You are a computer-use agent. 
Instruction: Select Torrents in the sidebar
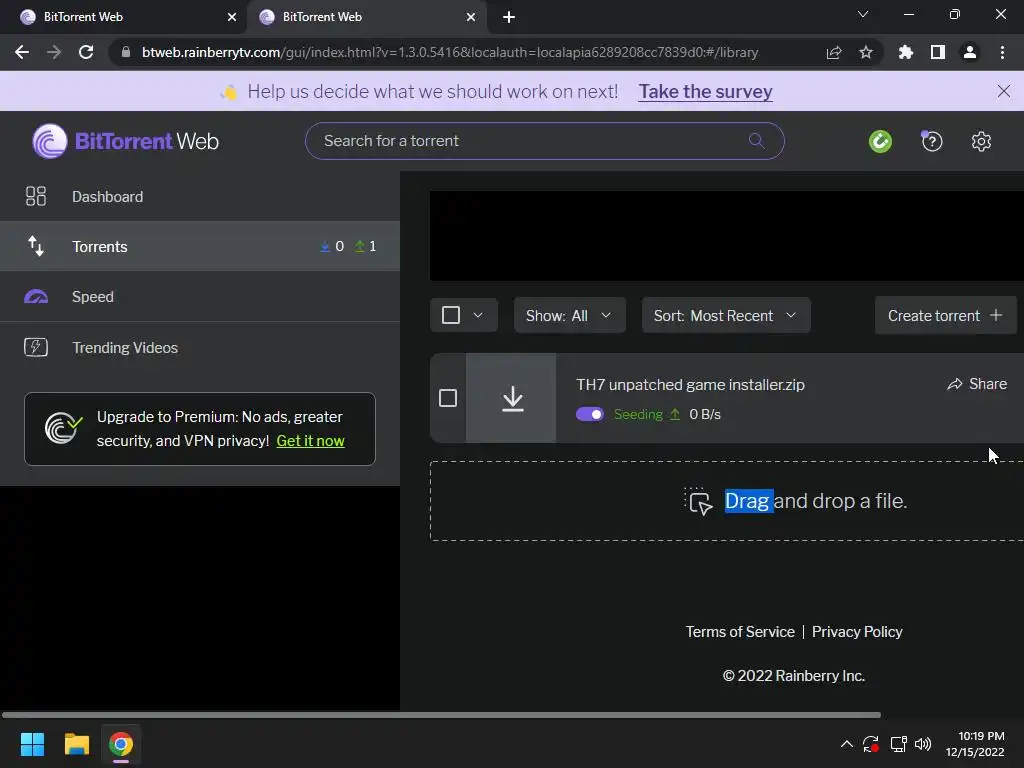point(200,246)
